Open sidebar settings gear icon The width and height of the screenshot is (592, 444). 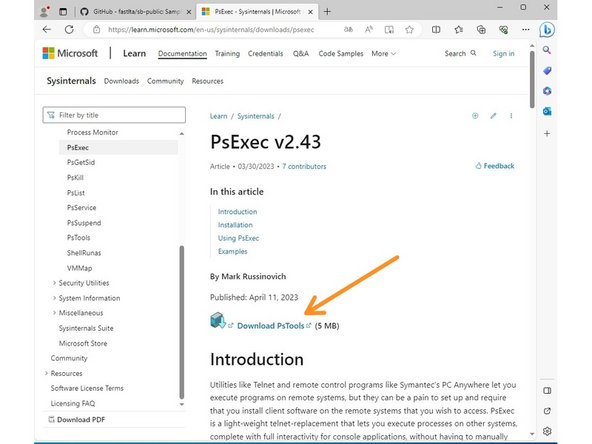pyautogui.click(x=547, y=431)
